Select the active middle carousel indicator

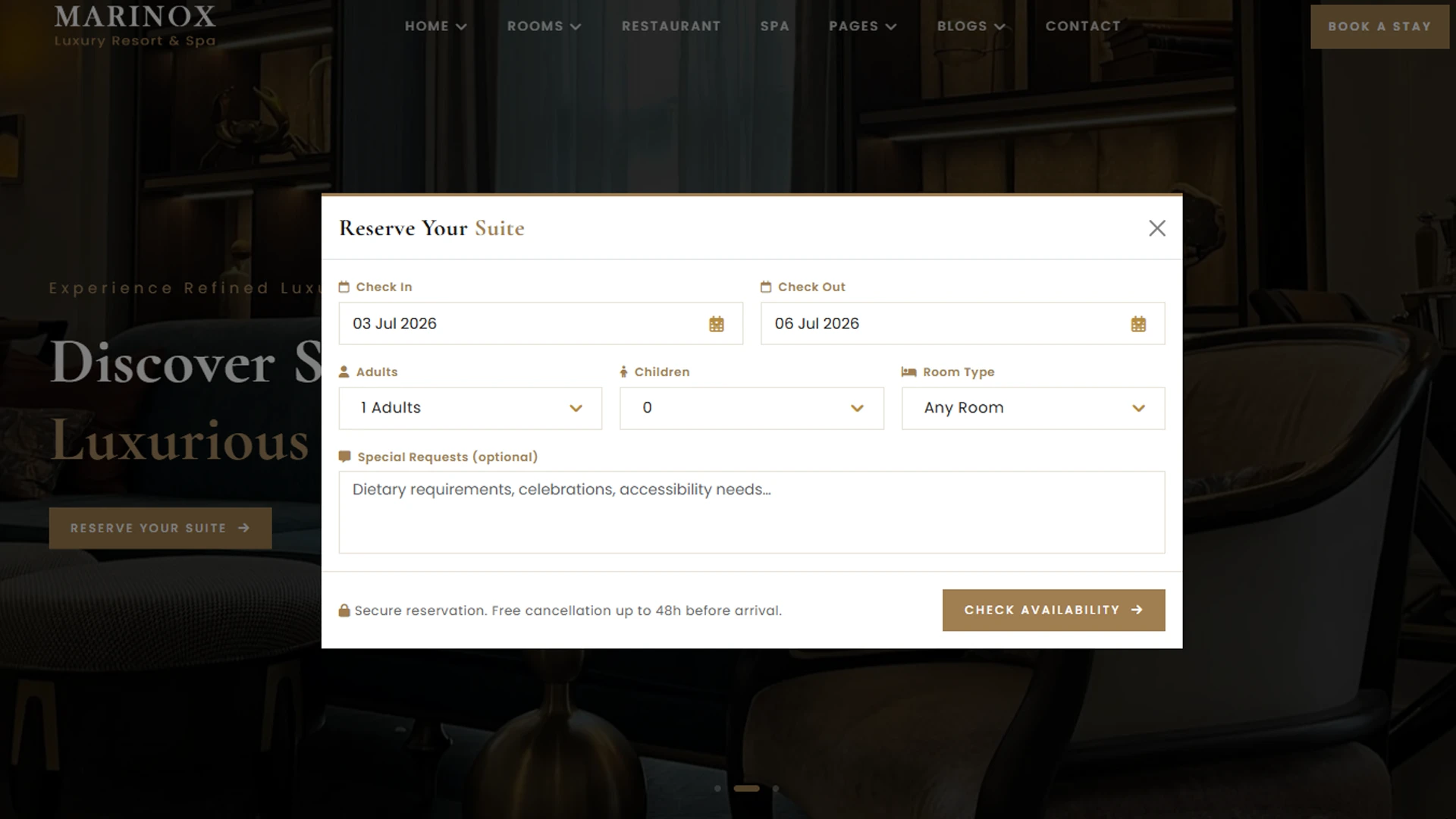(746, 789)
